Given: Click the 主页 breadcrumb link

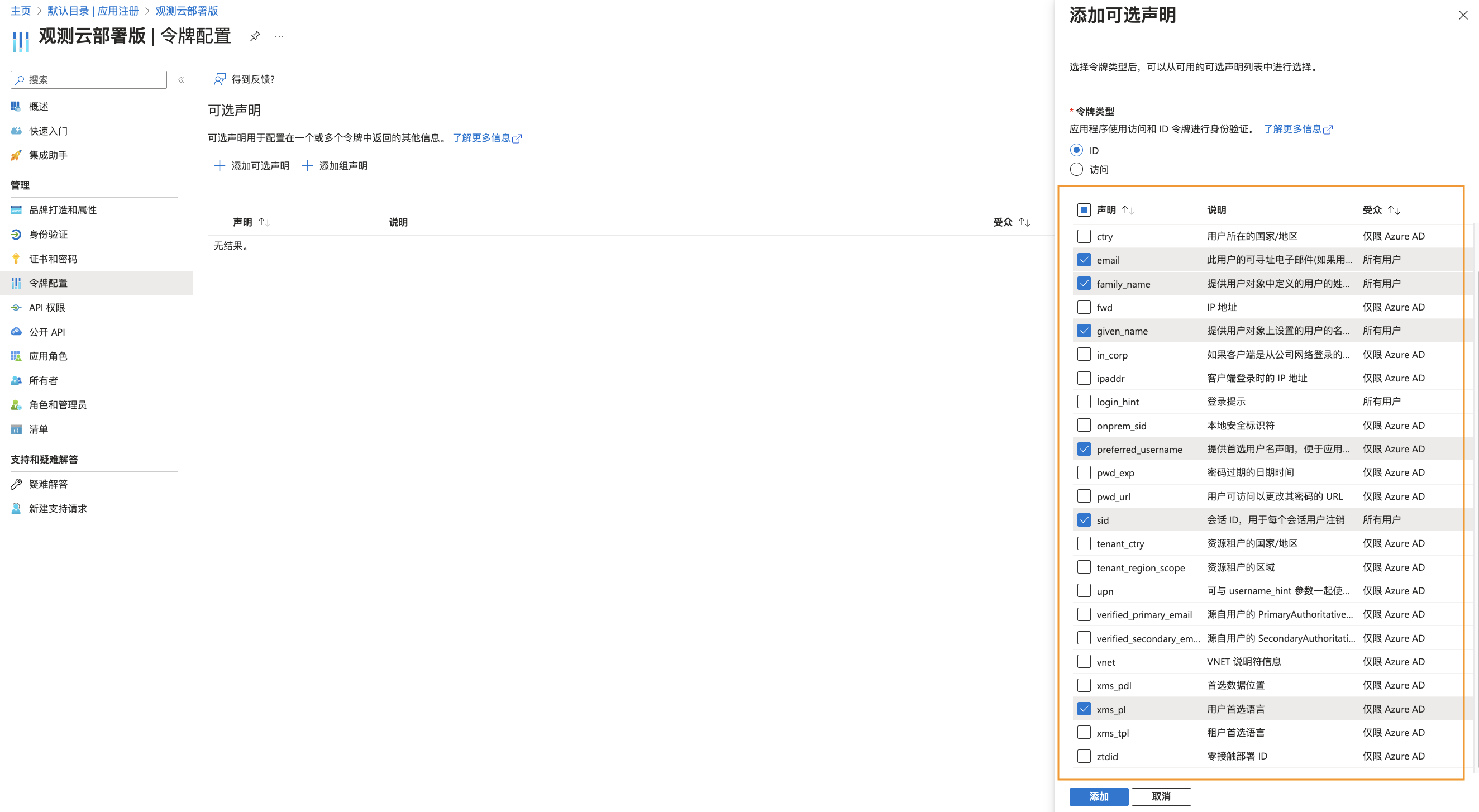Looking at the screenshot, I should click(x=21, y=11).
